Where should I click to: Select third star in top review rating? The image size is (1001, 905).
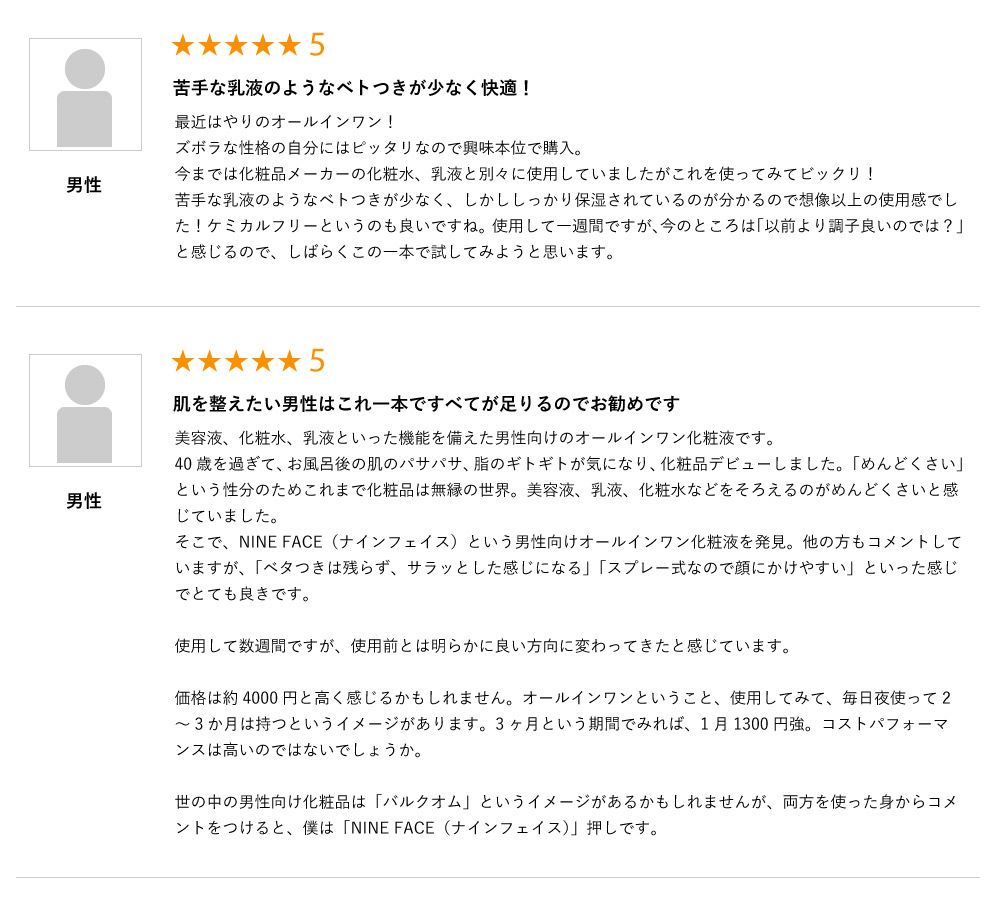click(236, 45)
